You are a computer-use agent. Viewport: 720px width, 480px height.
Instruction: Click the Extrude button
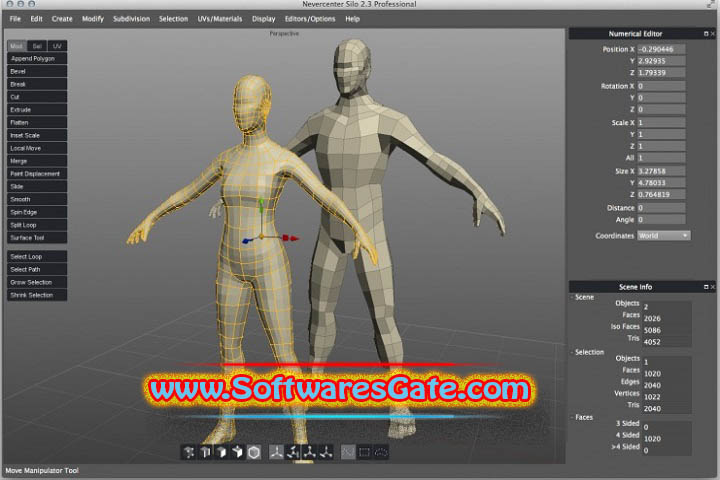click(37, 110)
